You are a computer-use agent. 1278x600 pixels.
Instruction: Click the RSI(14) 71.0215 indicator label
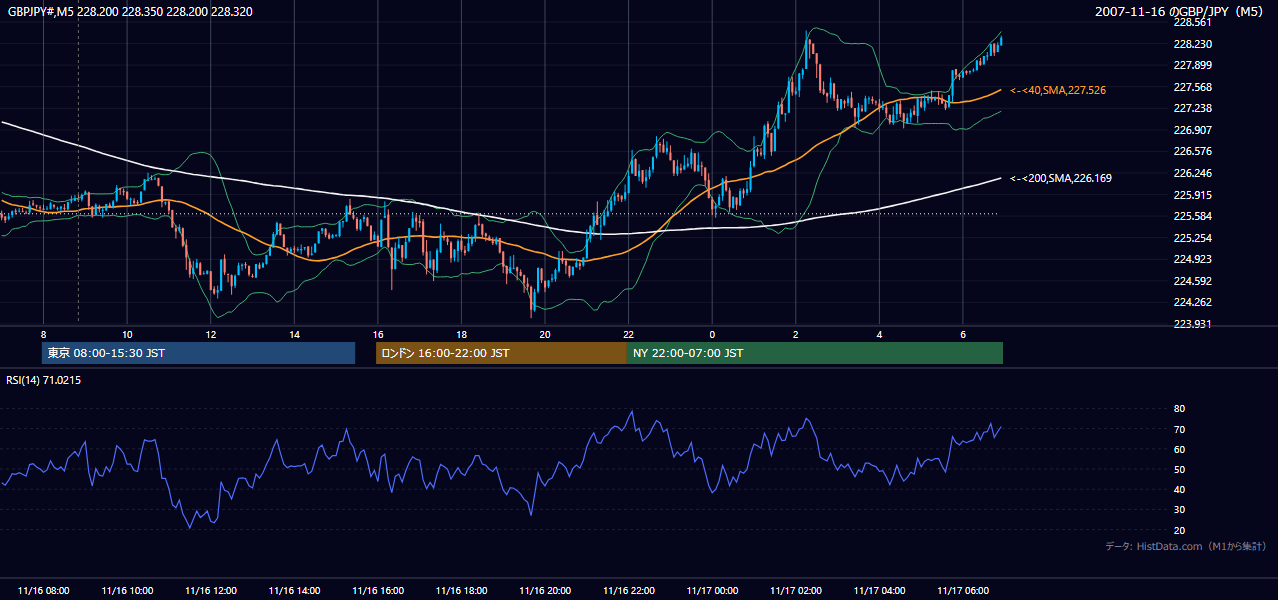click(x=44, y=380)
